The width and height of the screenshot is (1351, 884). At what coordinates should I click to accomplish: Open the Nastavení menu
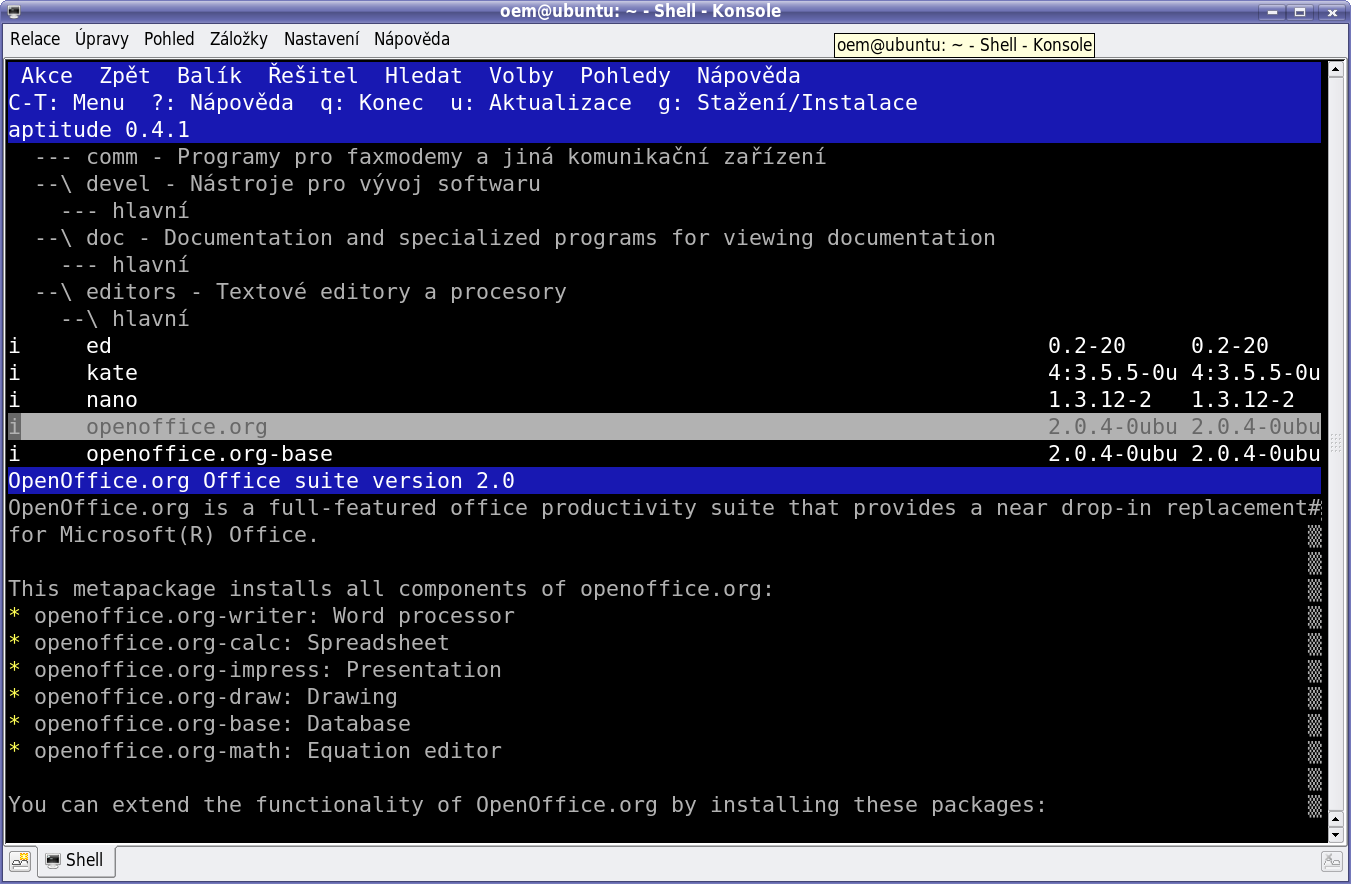pyautogui.click(x=321, y=39)
